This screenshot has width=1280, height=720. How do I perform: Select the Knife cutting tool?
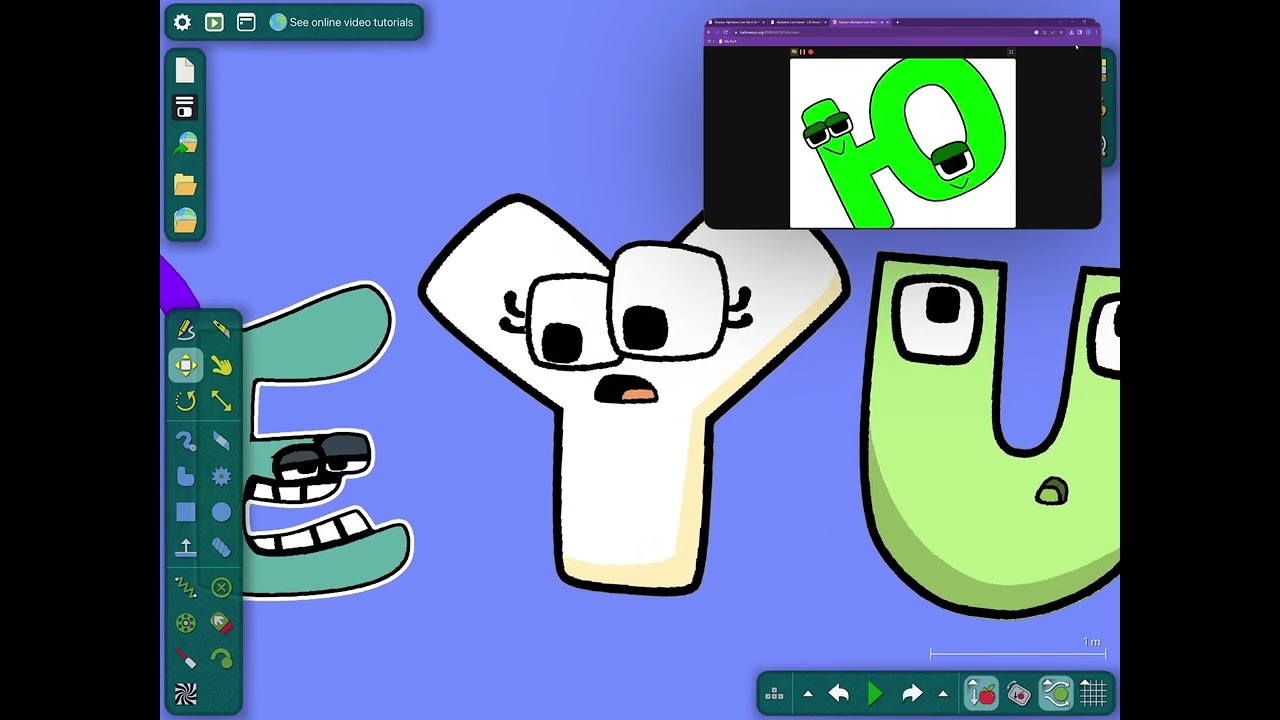(x=221, y=329)
